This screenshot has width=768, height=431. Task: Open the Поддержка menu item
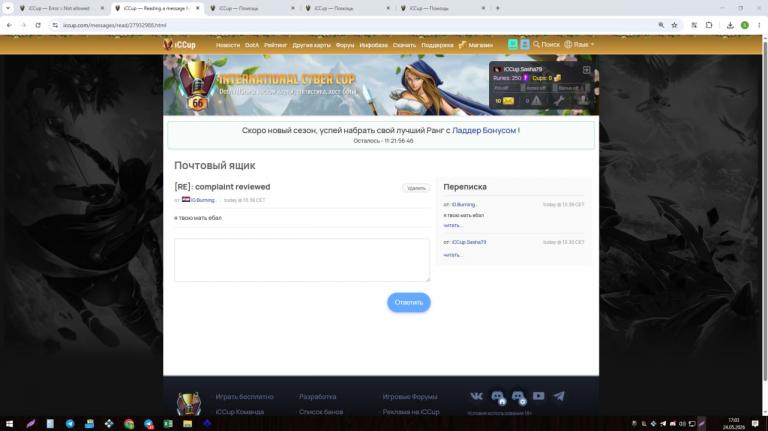coord(437,45)
